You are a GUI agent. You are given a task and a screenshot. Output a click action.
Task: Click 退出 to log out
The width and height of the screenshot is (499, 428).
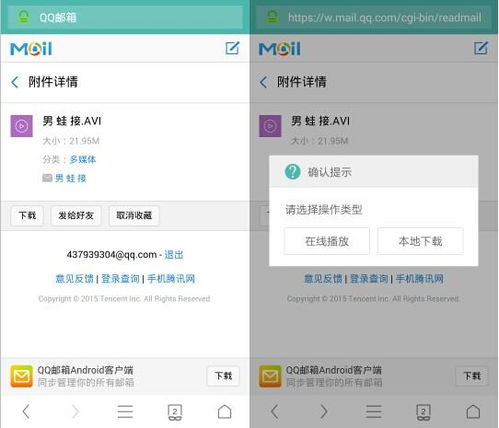[x=174, y=255]
